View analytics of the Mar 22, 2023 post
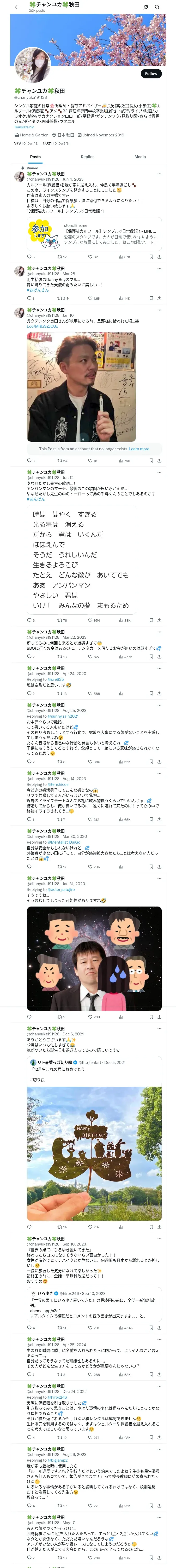This screenshot has width=176, height=1568. 121,657
